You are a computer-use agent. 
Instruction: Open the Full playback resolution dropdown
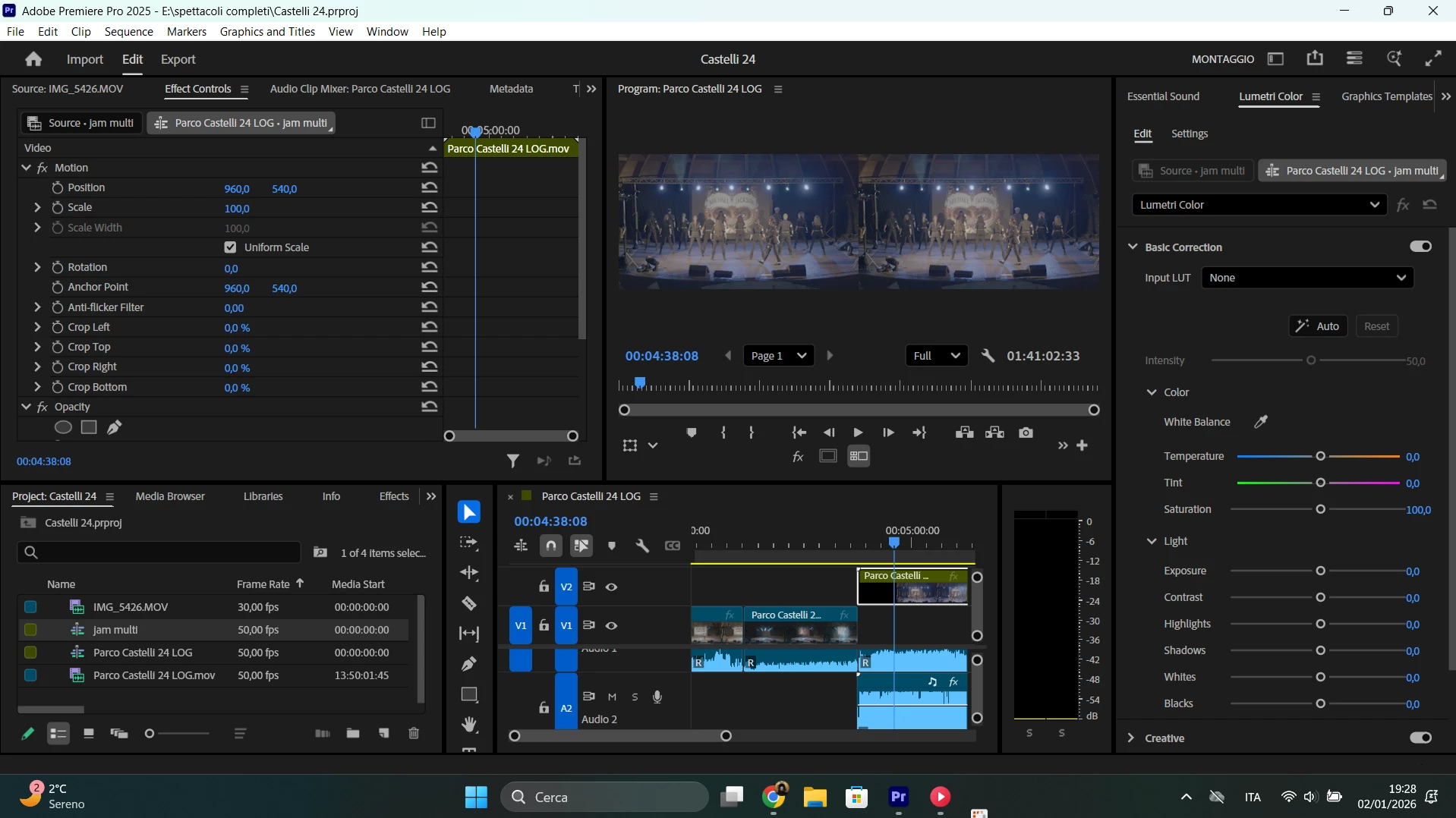937,356
